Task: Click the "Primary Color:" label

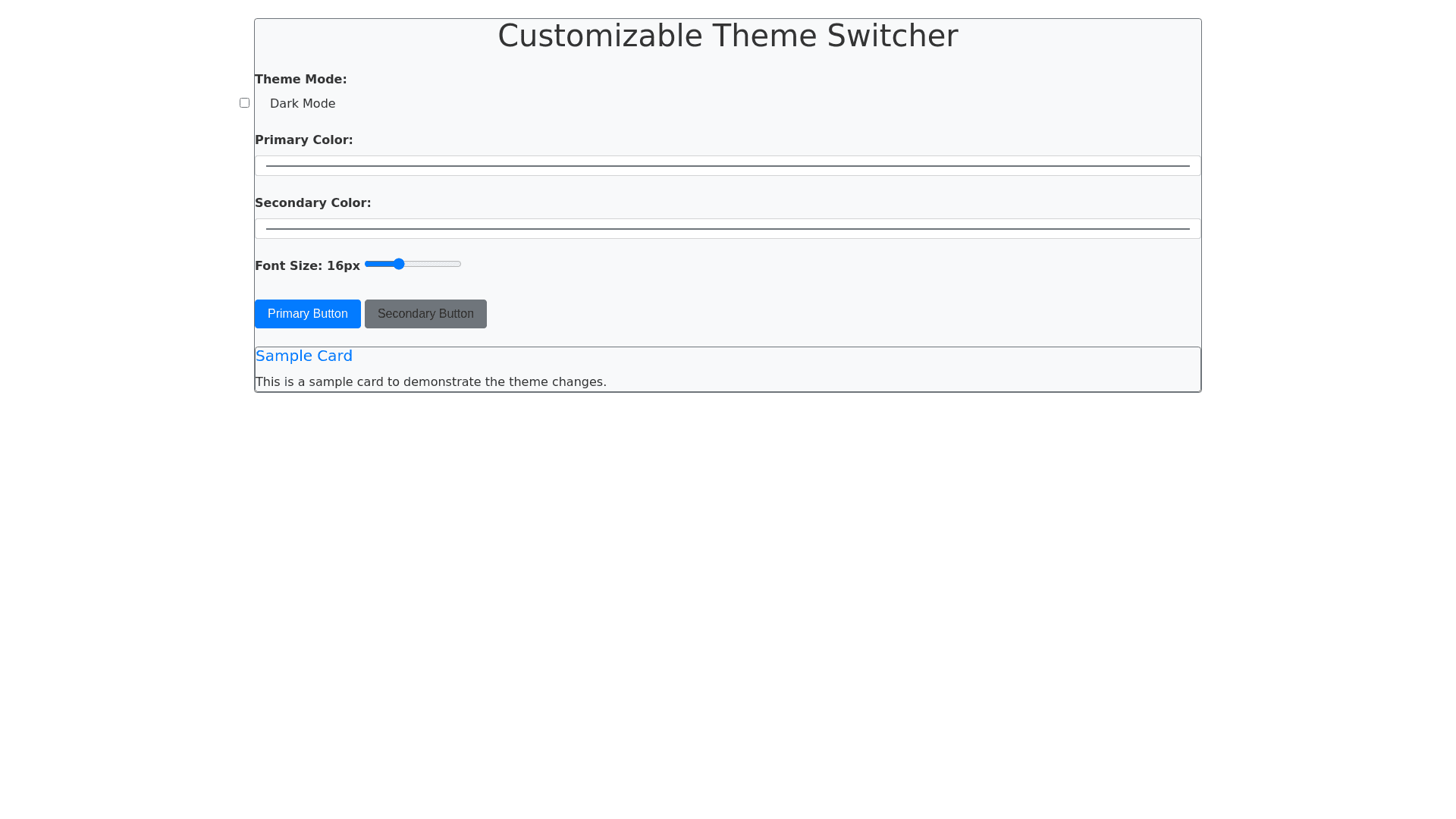Action: [x=303, y=140]
